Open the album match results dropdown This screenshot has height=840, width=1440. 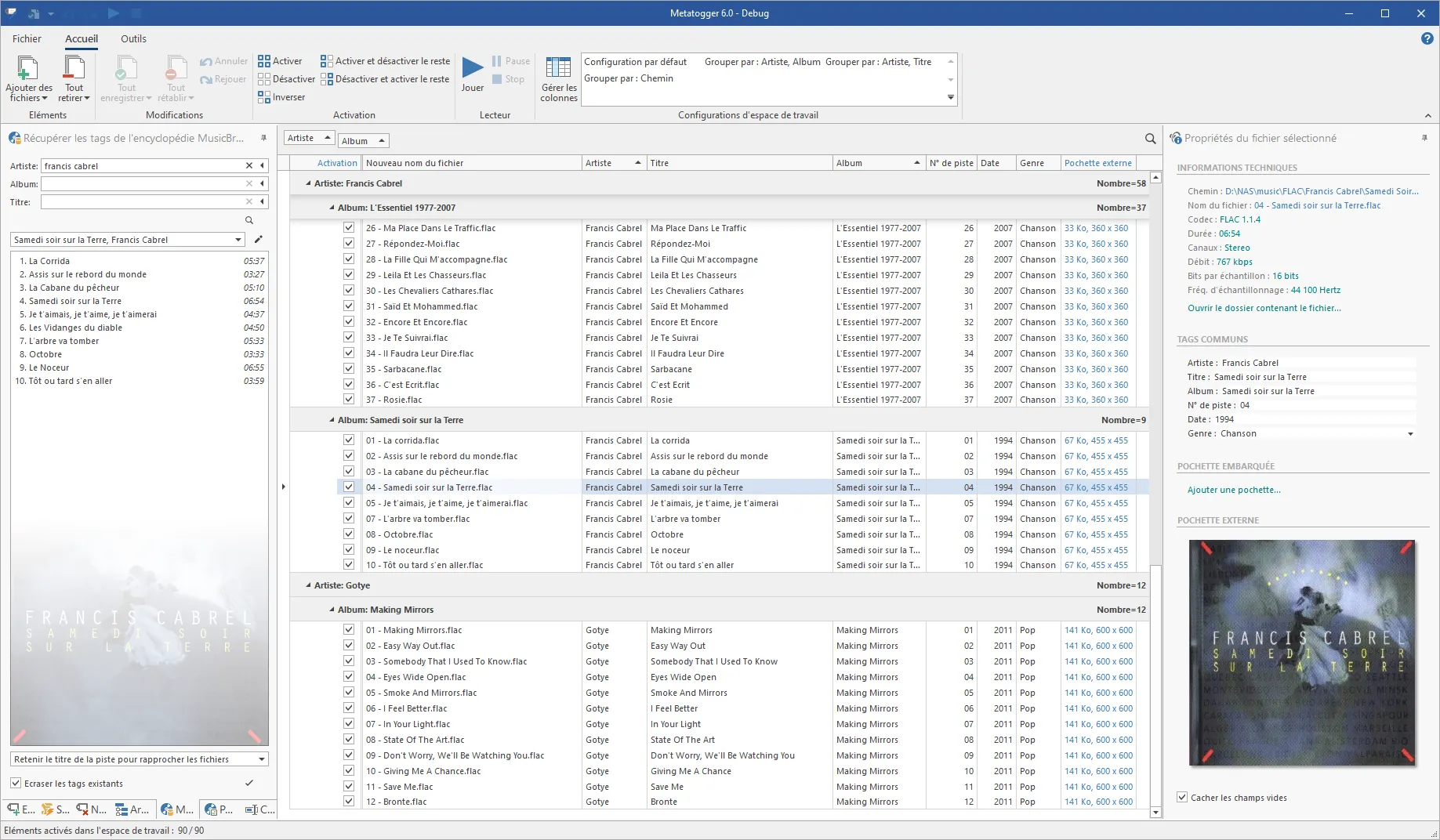tap(238, 240)
